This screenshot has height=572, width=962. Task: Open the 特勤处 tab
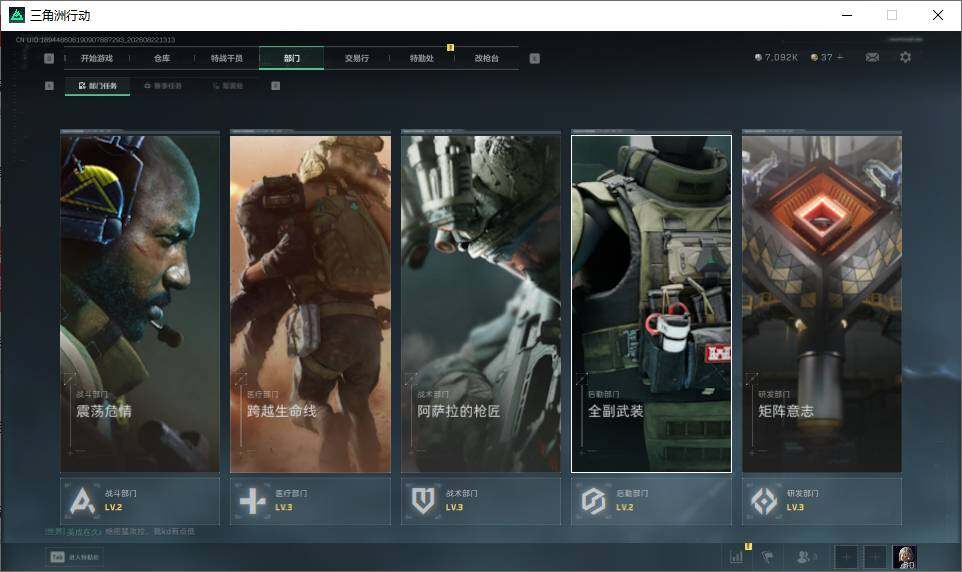pos(421,58)
